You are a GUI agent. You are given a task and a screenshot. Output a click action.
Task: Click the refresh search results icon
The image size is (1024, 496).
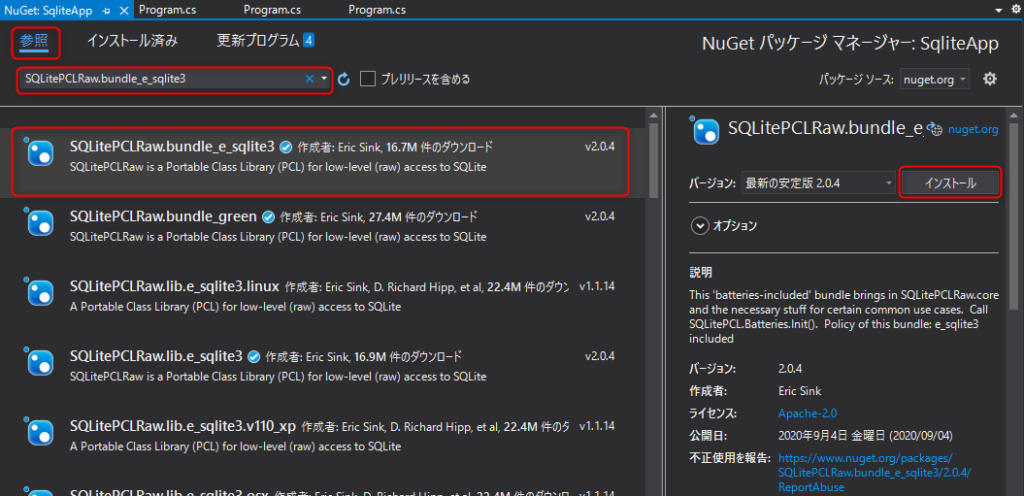344,79
